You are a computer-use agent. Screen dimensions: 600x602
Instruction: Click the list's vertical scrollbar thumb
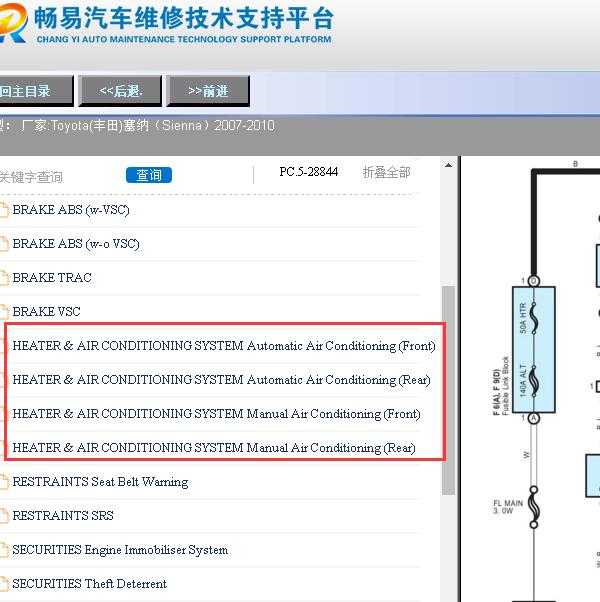[448, 390]
